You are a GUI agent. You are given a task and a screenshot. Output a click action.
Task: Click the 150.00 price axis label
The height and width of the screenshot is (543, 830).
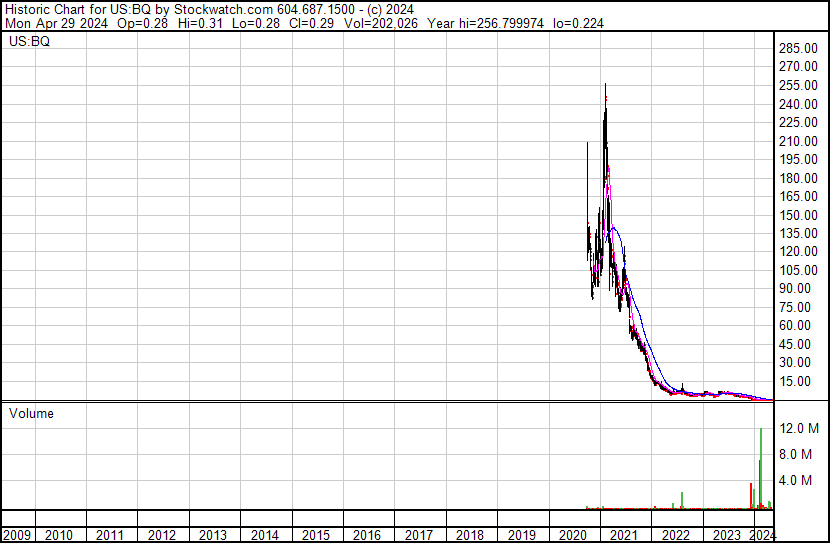(798, 215)
